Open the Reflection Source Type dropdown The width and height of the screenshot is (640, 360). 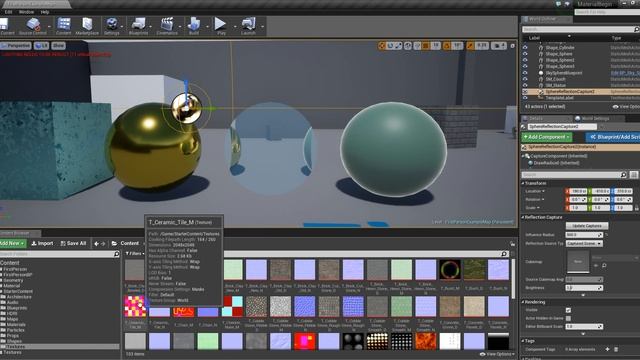click(x=584, y=243)
